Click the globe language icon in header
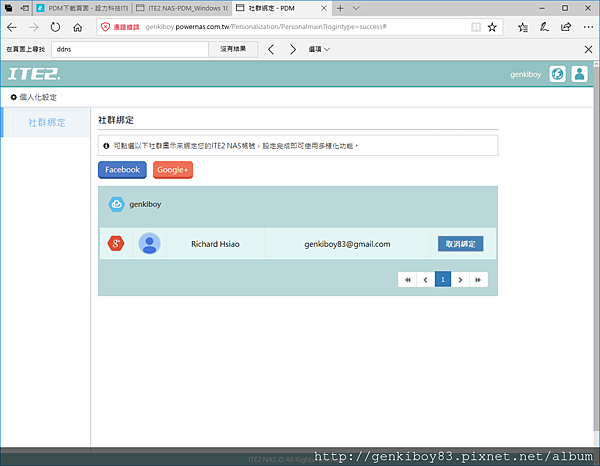600x466 pixels. coord(558,74)
